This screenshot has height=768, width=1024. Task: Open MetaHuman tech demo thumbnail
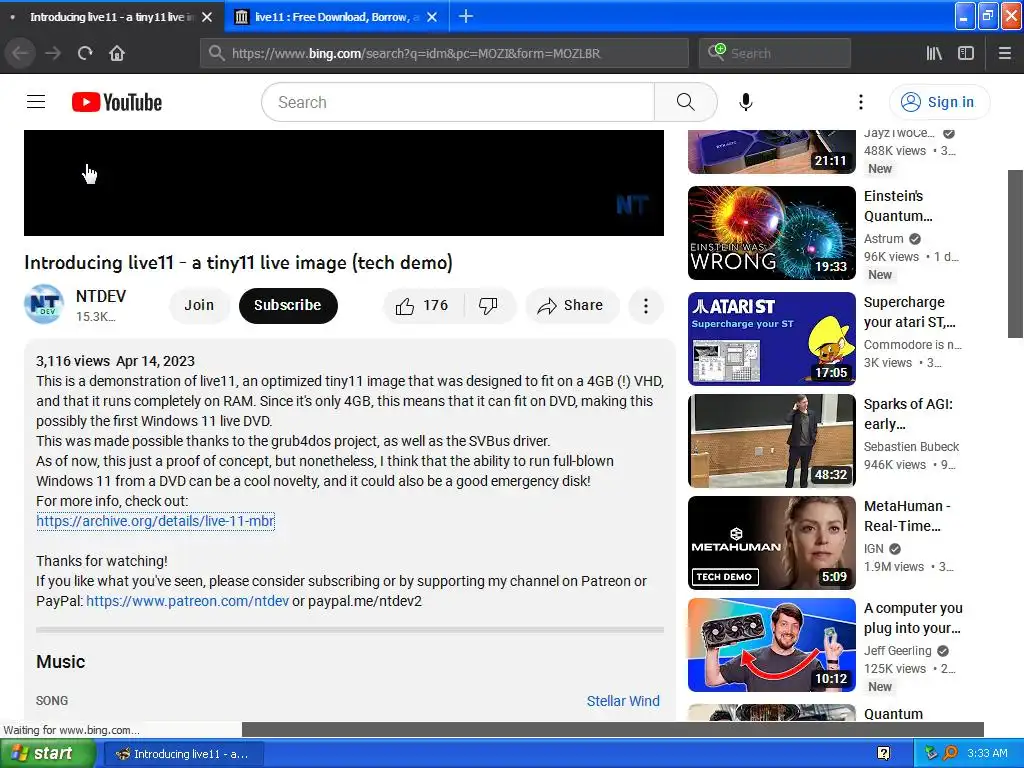pyautogui.click(x=771, y=543)
